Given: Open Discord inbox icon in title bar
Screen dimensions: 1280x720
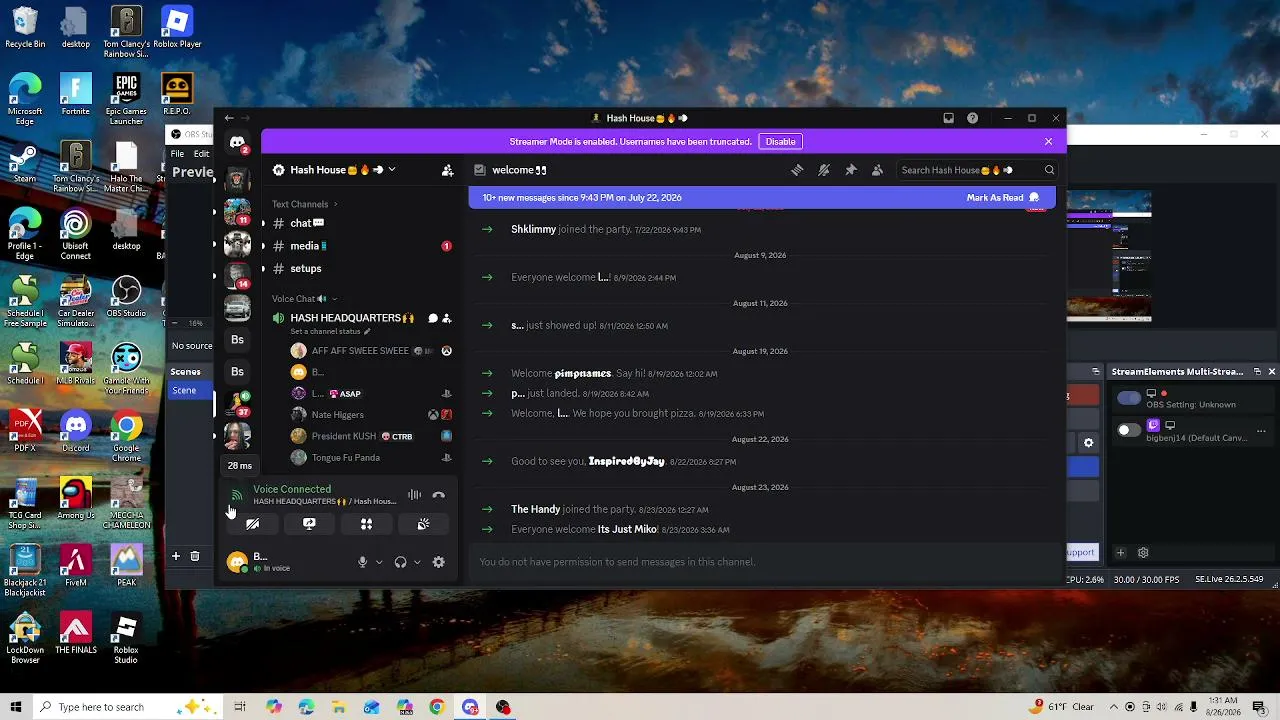Looking at the screenshot, I should (948, 118).
